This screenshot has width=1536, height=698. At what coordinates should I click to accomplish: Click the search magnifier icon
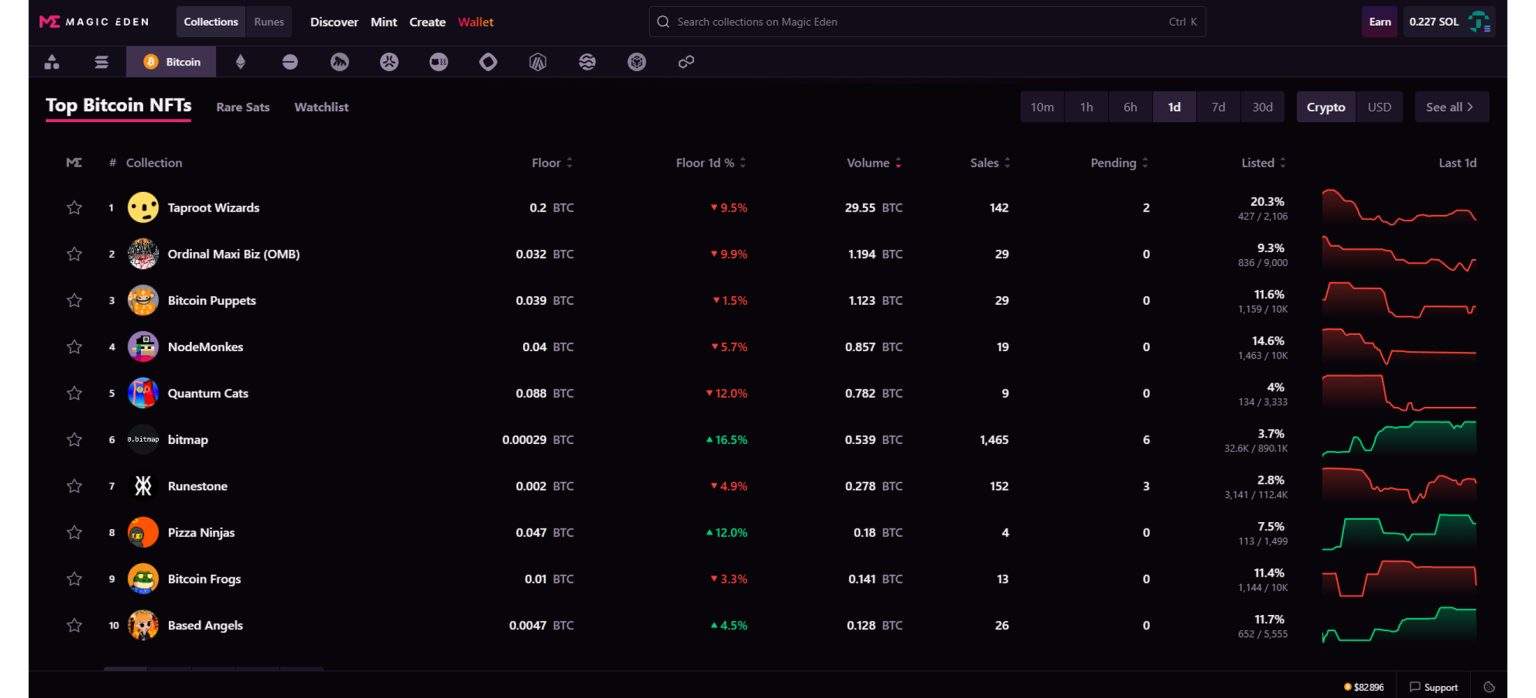663,22
